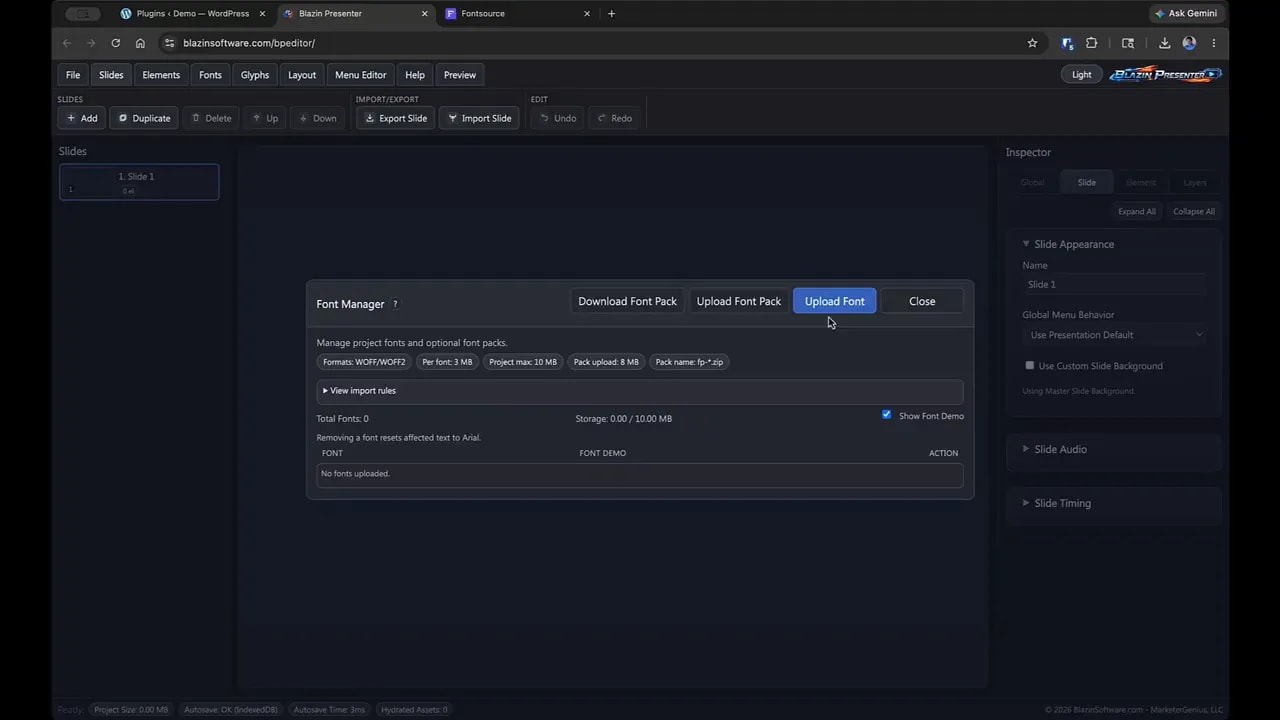Image resolution: width=1280 pixels, height=720 pixels.
Task: Click the Autosave: OK status entry
Action: [230, 709]
